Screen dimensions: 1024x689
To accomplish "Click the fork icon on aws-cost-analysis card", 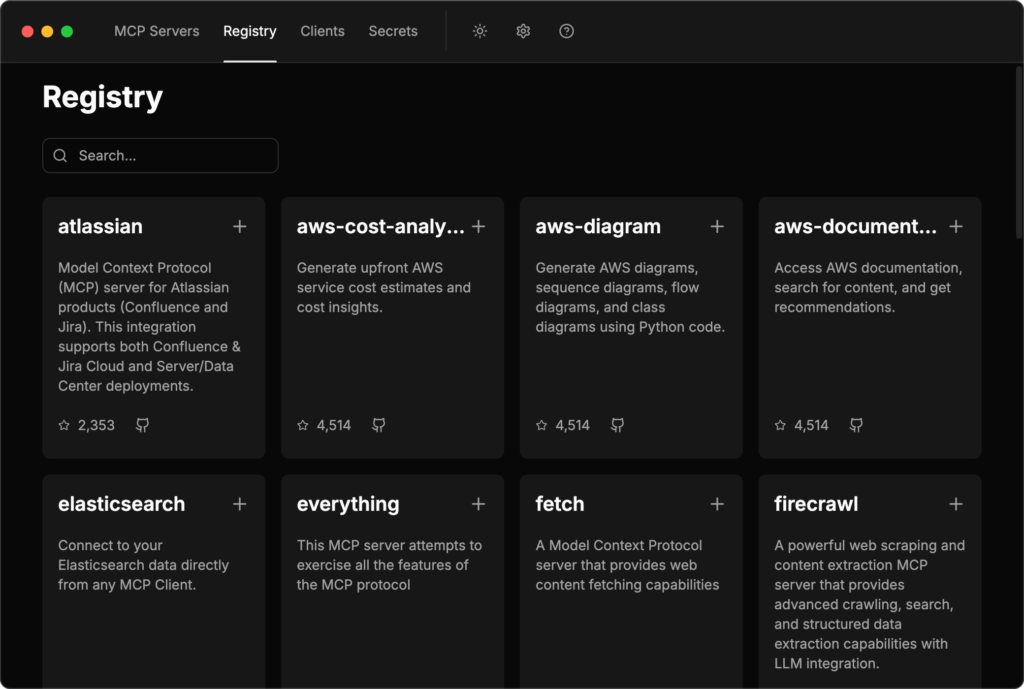I will (x=378, y=425).
